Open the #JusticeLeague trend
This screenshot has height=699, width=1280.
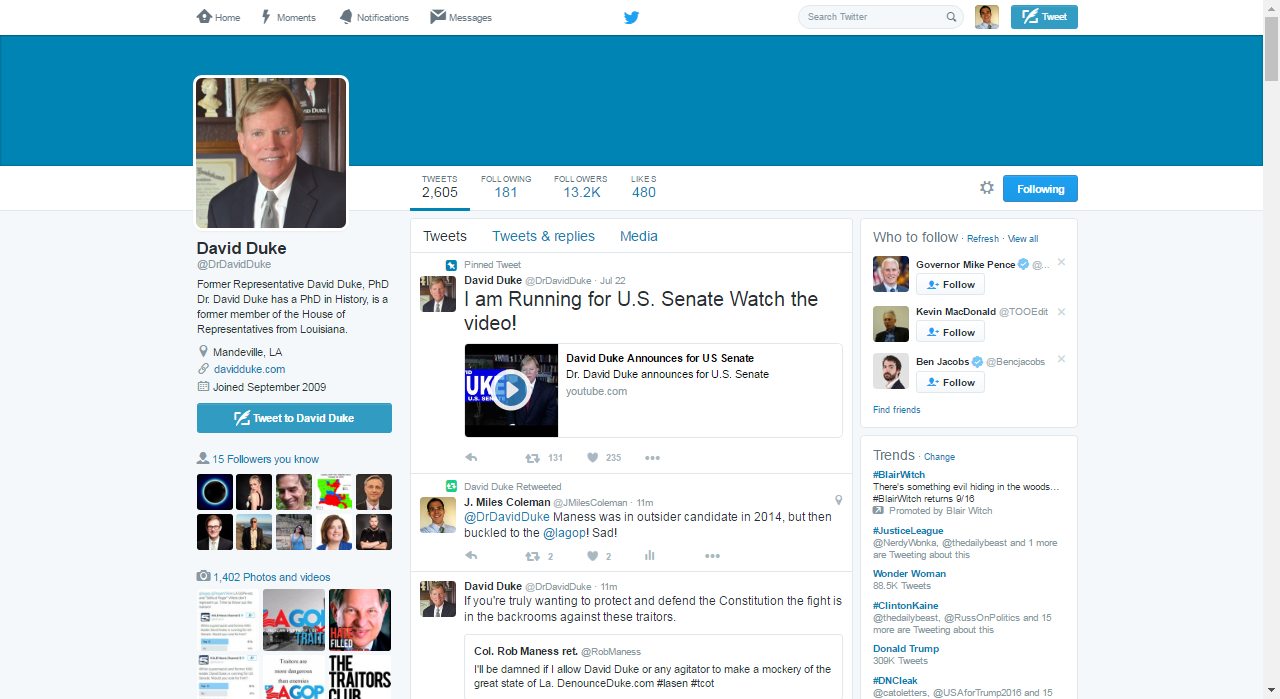click(908, 531)
